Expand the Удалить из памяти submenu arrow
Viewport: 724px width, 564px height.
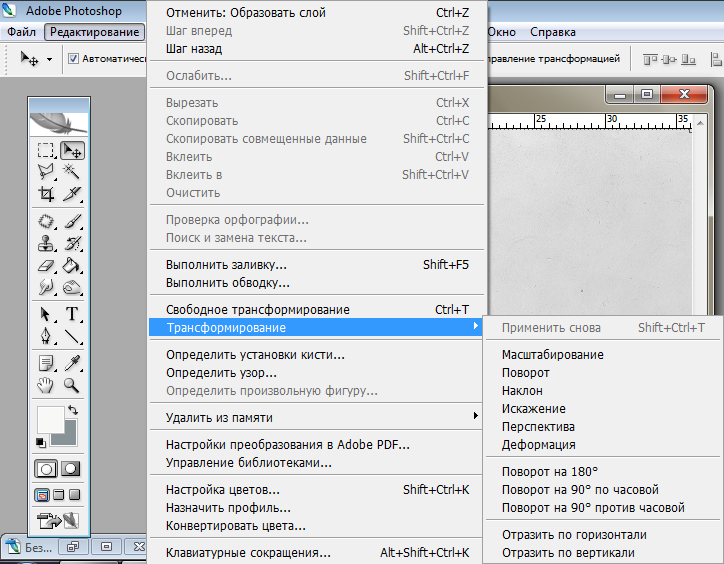[x=476, y=416]
